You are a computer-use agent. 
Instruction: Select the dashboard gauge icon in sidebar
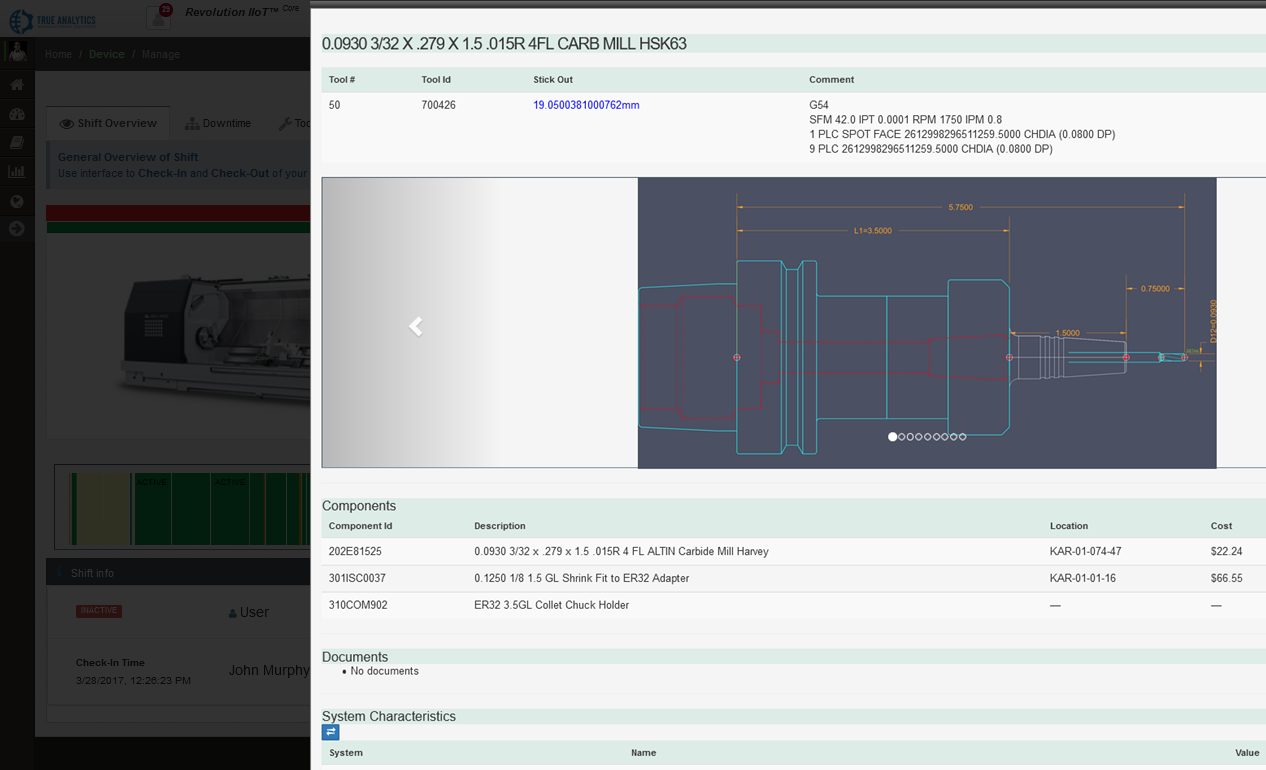click(x=15, y=113)
